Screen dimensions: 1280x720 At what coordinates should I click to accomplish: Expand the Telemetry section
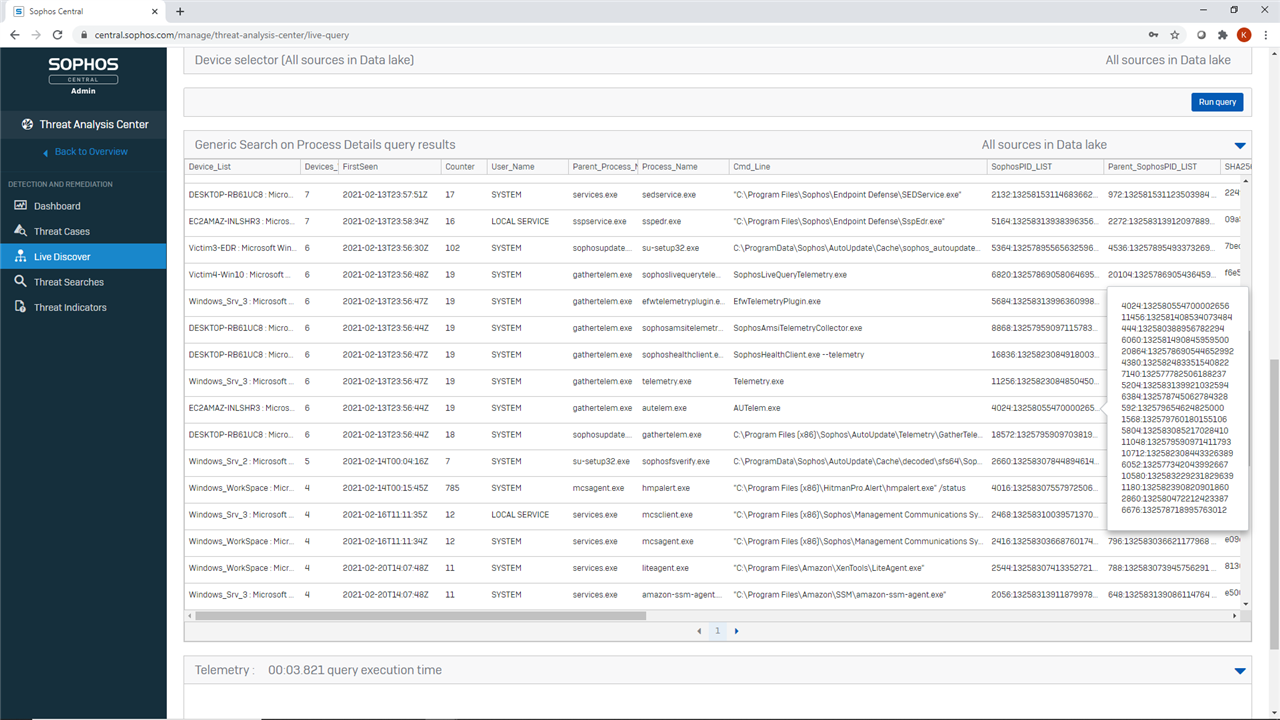pos(1240,671)
